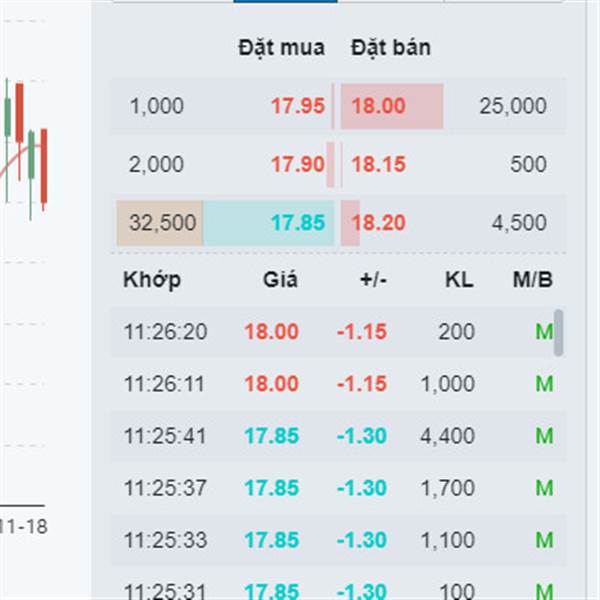Click the highlighted 17.85 bid price
The image size is (600, 600).
pyautogui.click(x=297, y=223)
